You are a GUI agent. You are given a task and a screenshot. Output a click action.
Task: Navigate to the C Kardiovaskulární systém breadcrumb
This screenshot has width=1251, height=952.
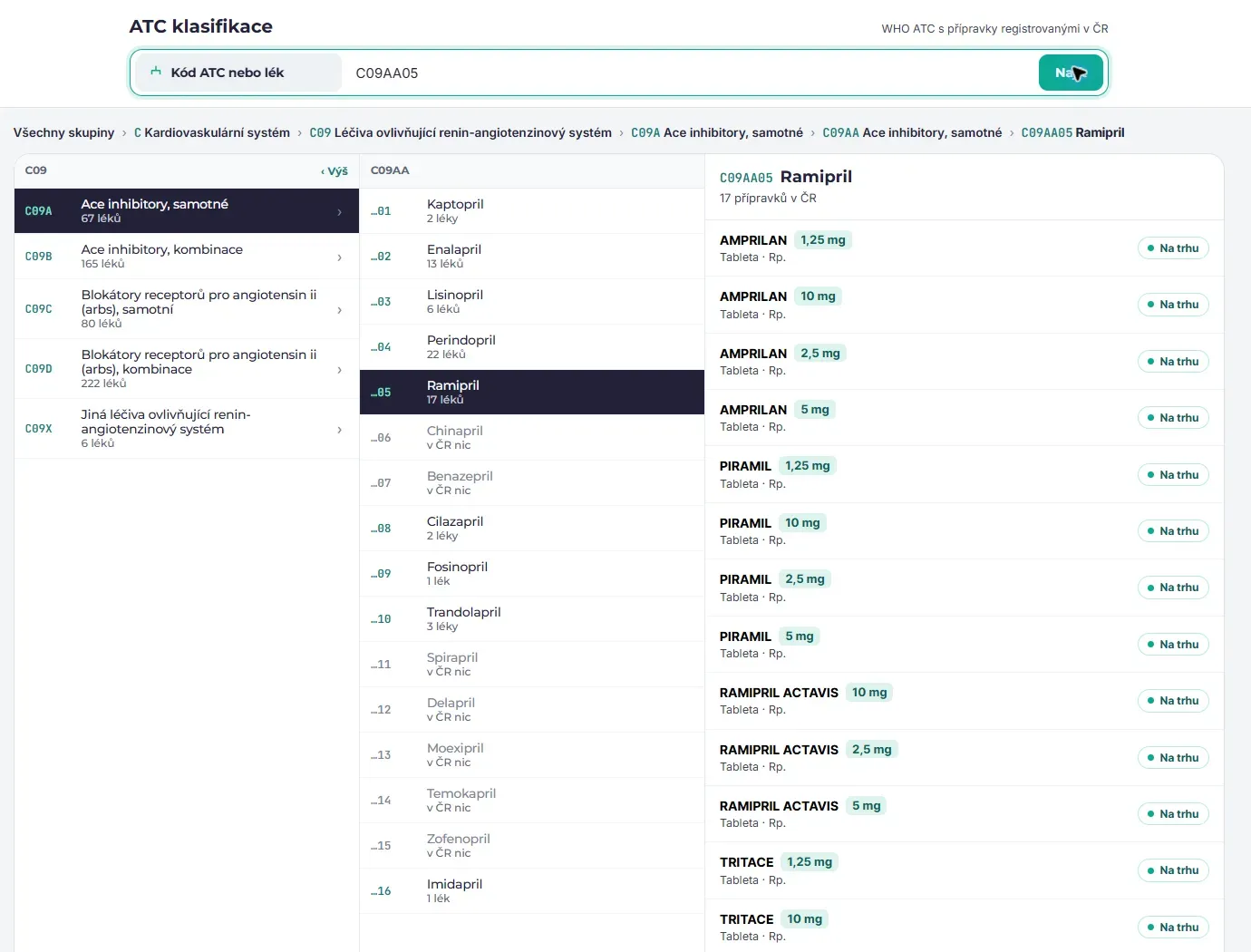[x=212, y=132]
